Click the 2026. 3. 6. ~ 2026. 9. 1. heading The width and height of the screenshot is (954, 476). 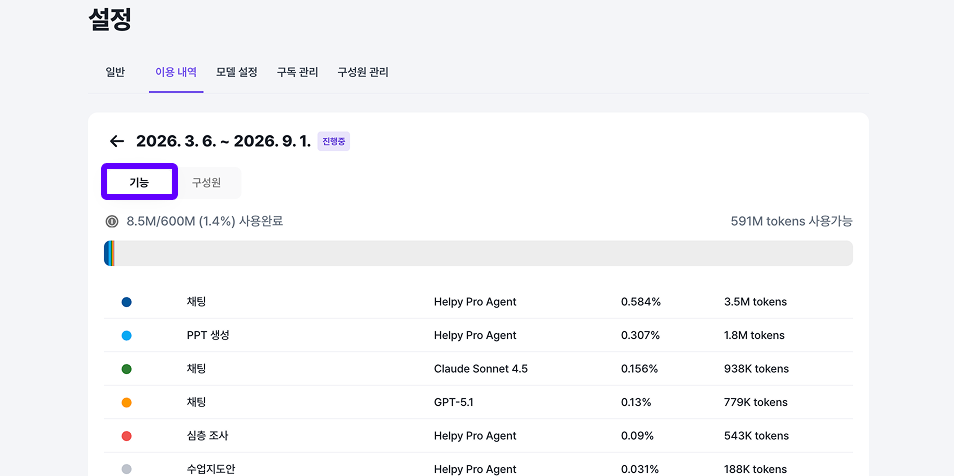(x=223, y=141)
